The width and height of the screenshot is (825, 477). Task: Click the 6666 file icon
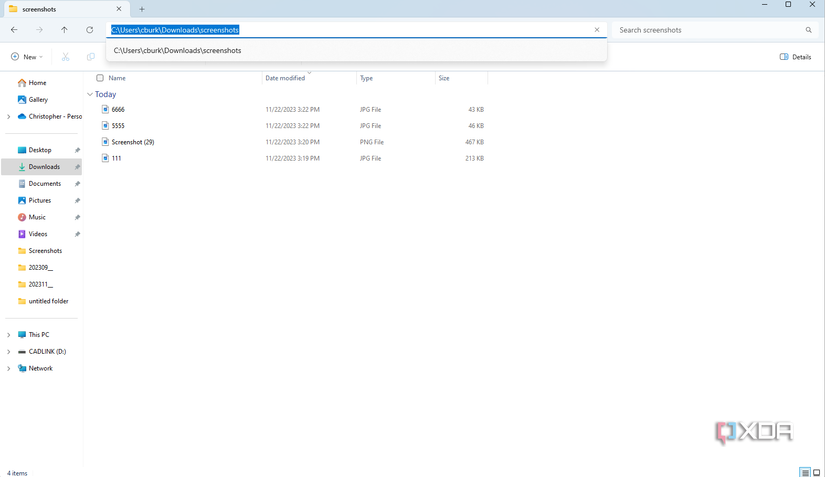point(105,109)
